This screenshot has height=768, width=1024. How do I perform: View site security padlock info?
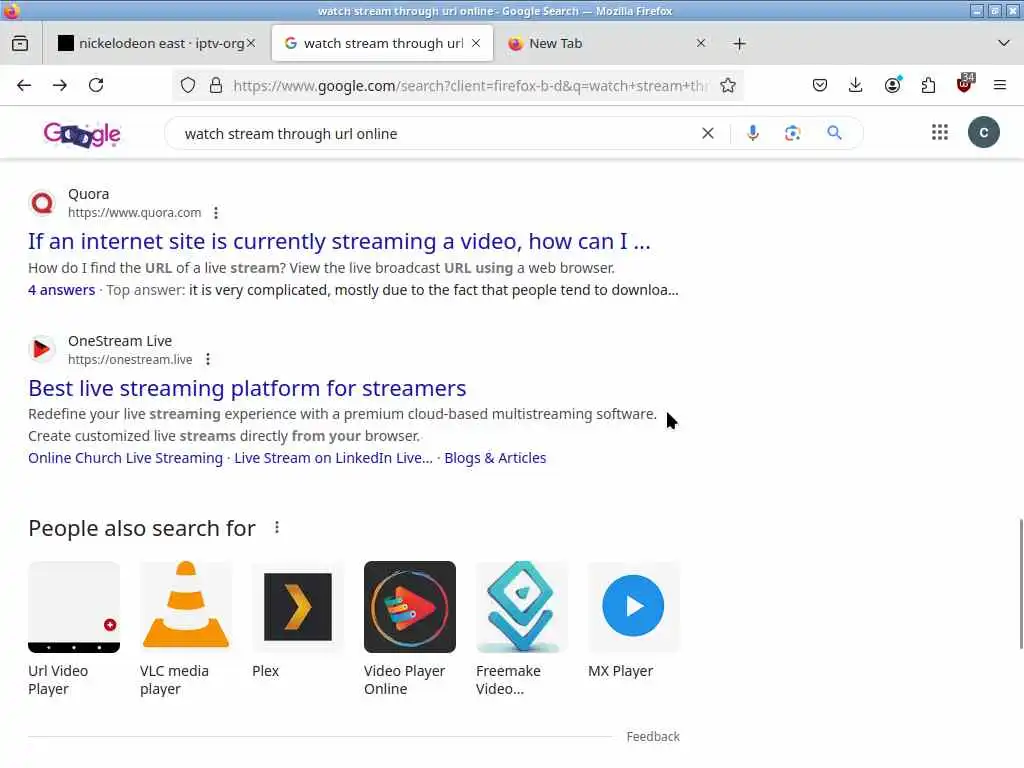pos(216,86)
